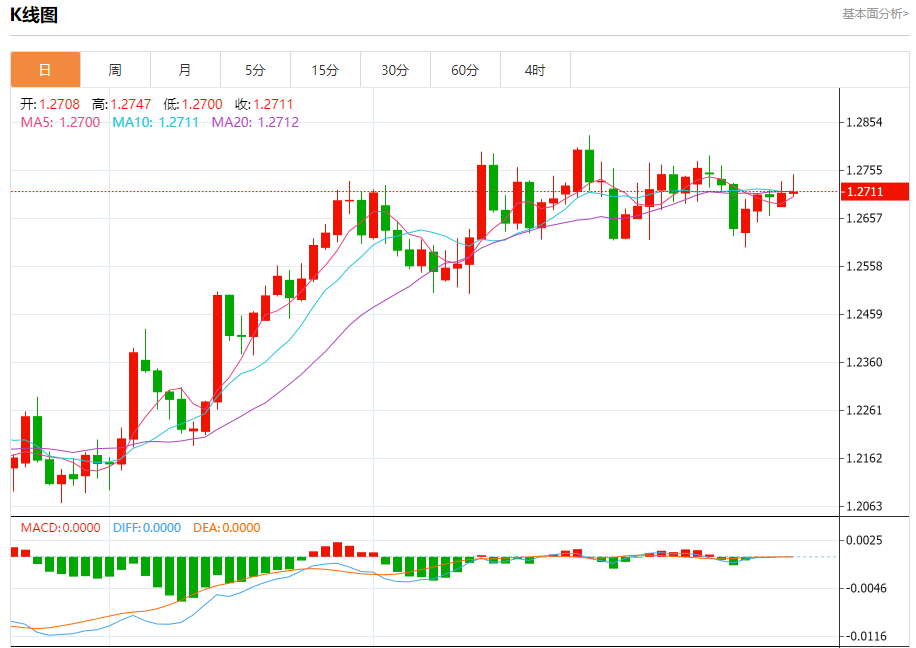Switch to the 周 weekly tab
The width and height of the screenshot is (916, 648).
[116, 70]
